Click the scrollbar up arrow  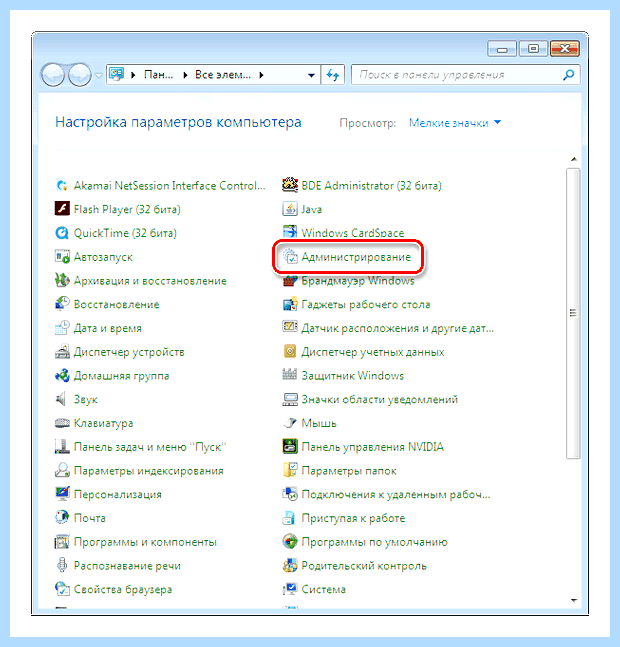pos(573,159)
